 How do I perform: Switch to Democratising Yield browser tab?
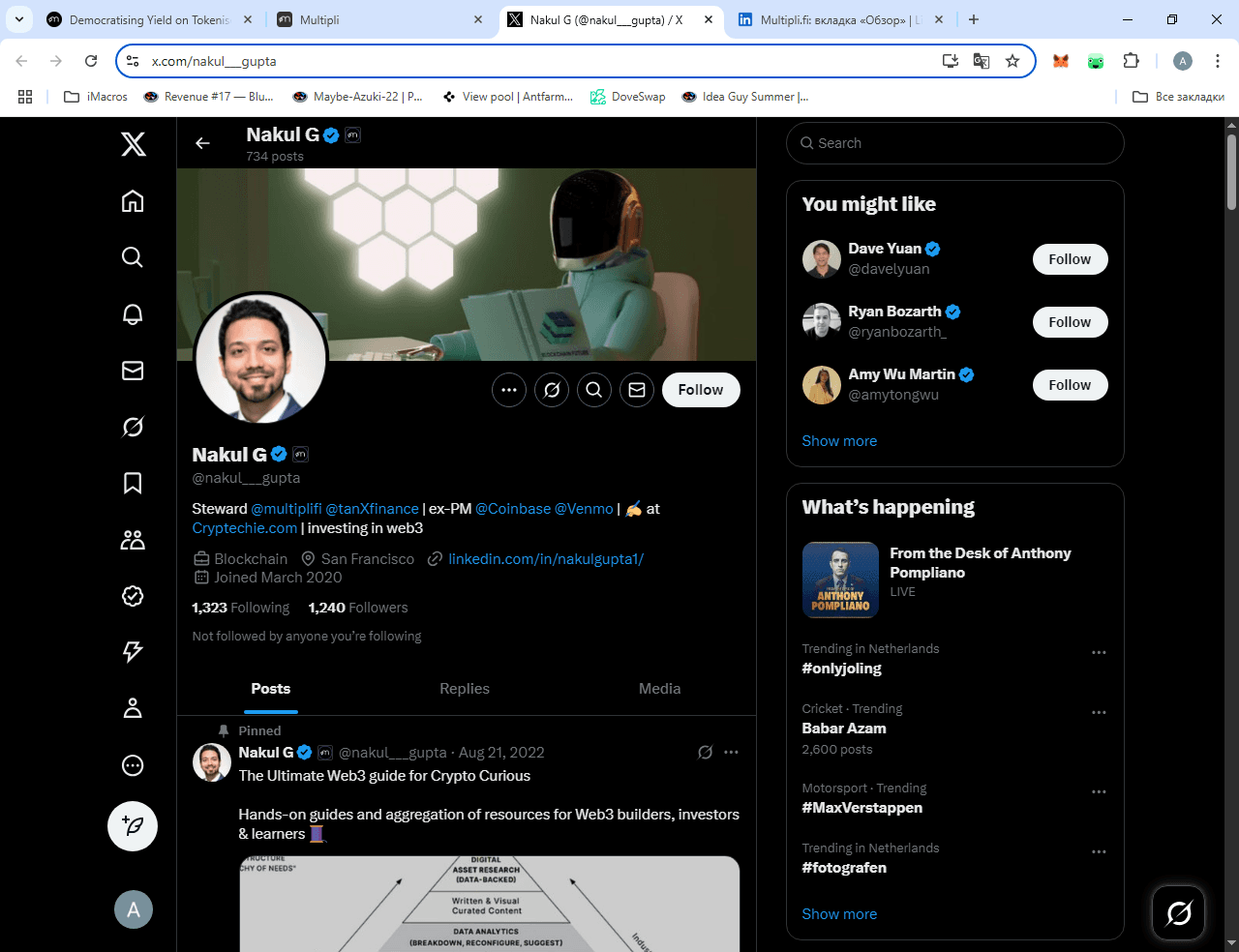coord(150,19)
